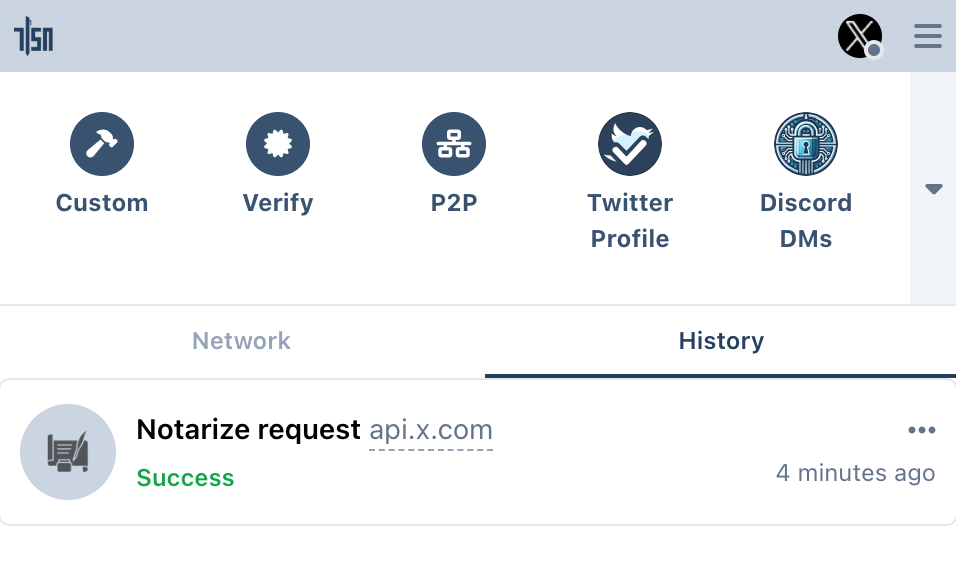The height and width of the screenshot is (564, 956).
Task: Click the Notarize request document icon
Action: (x=68, y=452)
